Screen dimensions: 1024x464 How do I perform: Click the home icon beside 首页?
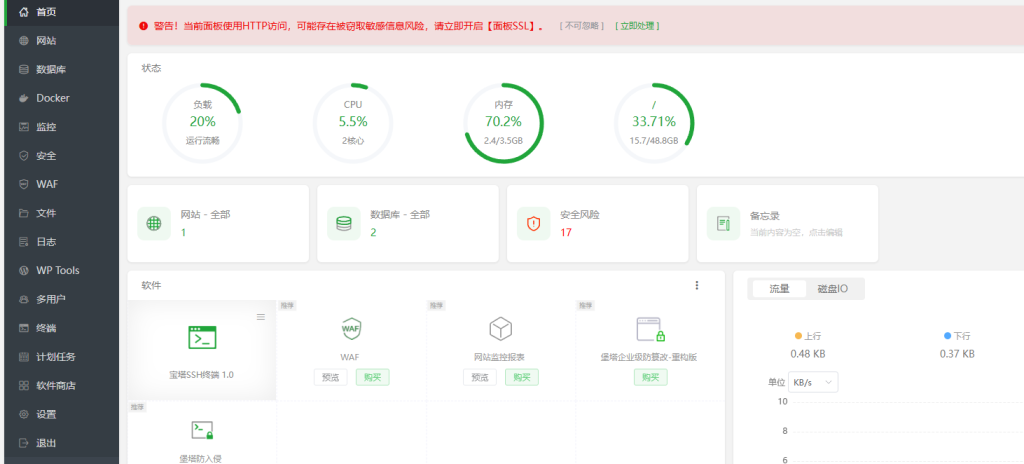click(x=24, y=12)
